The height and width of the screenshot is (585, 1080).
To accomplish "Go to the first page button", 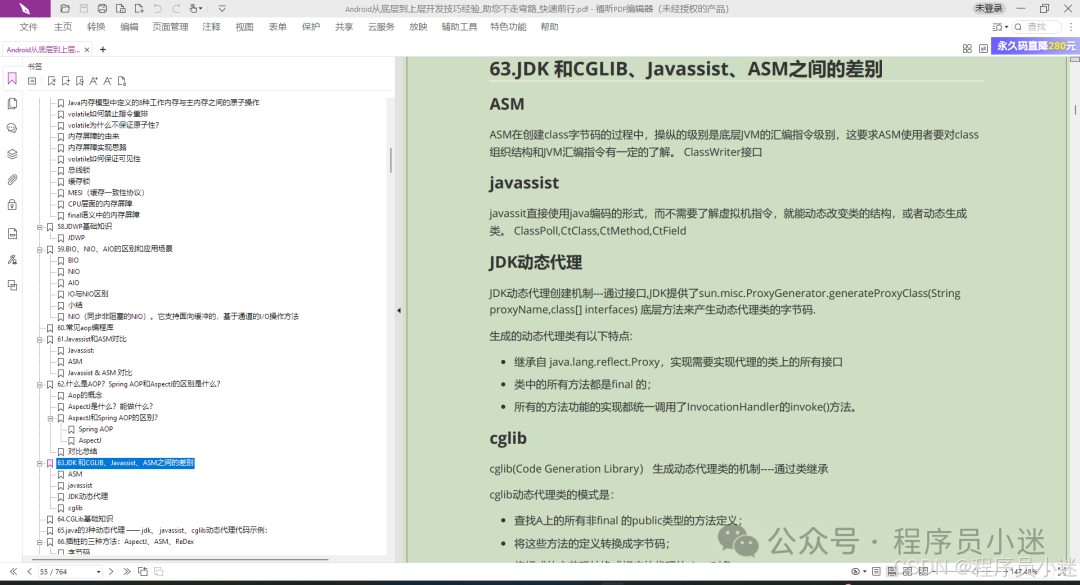I will (13, 572).
